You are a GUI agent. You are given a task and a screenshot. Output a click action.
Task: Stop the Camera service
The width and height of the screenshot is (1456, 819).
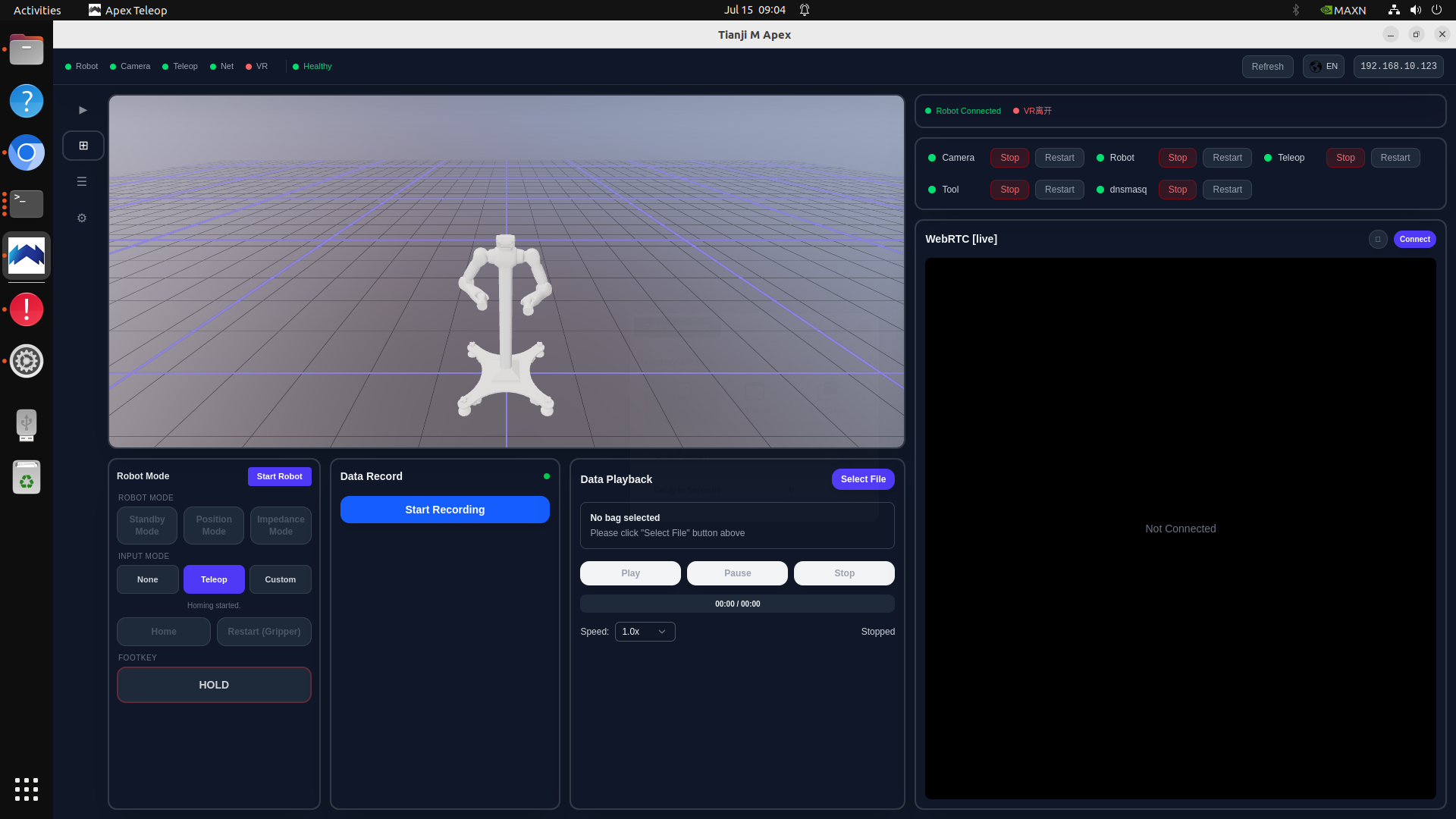(x=1009, y=158)
